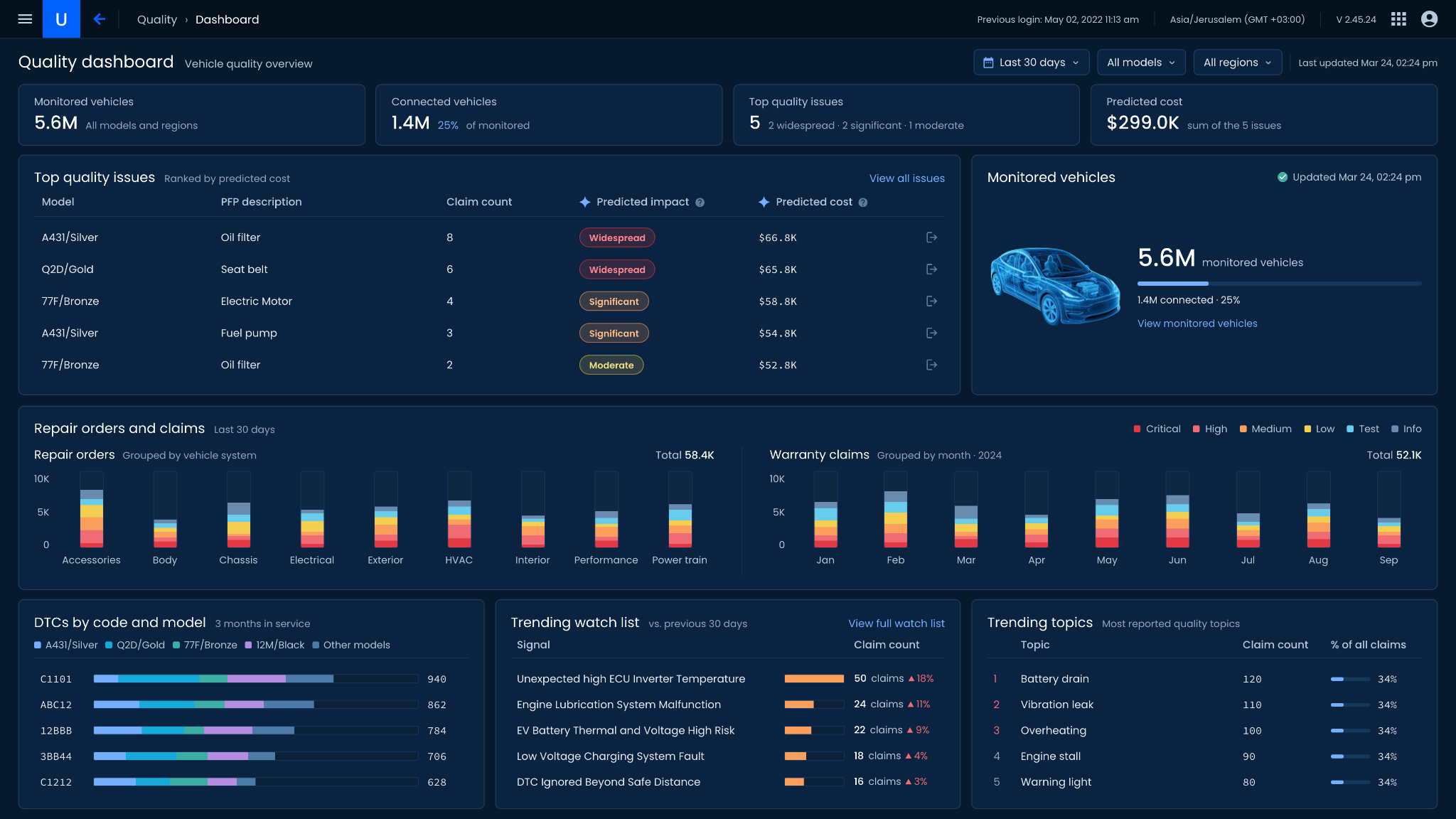This screenshot has height=819, width=1456.
Task: Click View monitored vehicles link
Action: [1197, 323]
